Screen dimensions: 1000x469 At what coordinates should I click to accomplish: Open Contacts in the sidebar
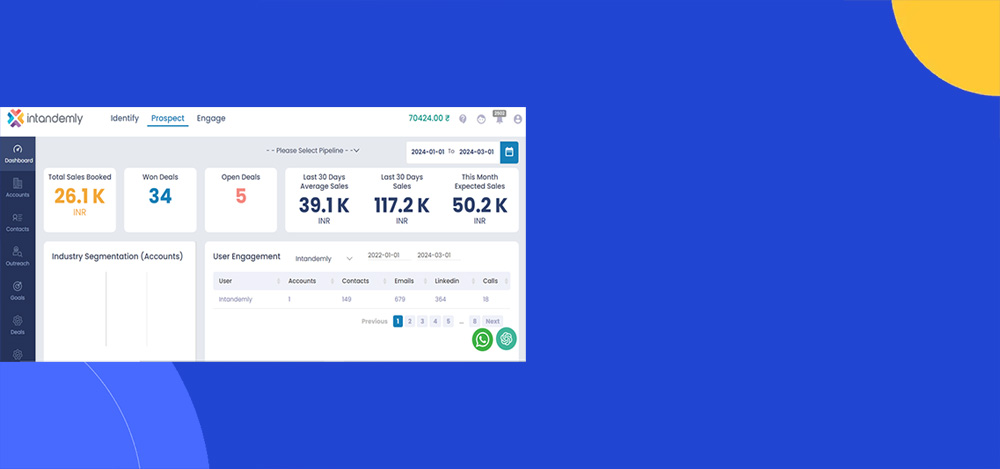pyautogui.click(x=18, y=222)
